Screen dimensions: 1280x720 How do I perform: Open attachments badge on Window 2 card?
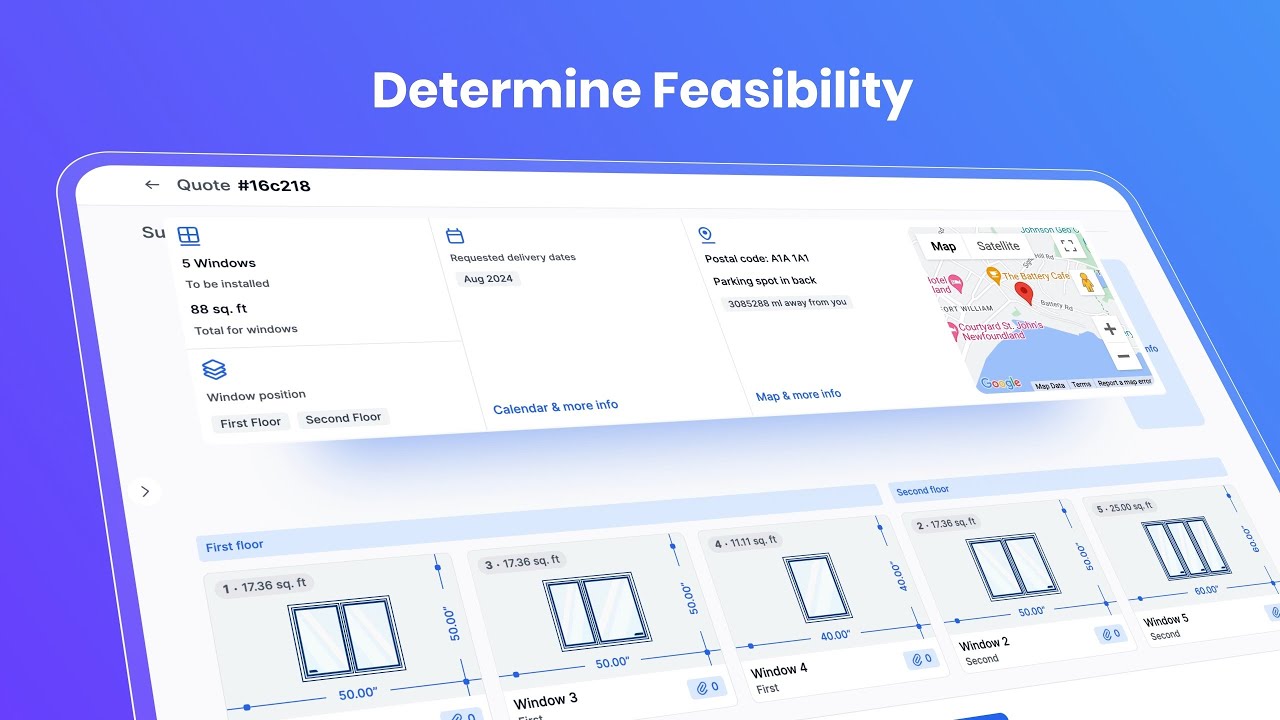(1110, 634)
